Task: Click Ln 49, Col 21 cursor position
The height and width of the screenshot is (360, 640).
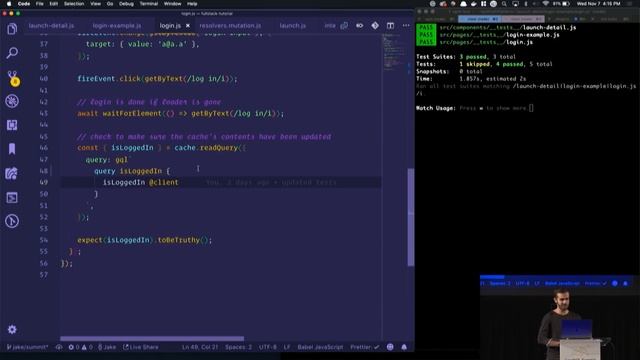Action: pyautogui.click(x=200, y=347)
